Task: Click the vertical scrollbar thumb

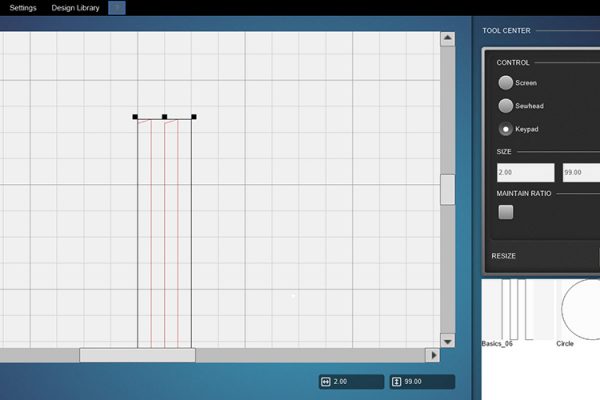Action: 448,189
